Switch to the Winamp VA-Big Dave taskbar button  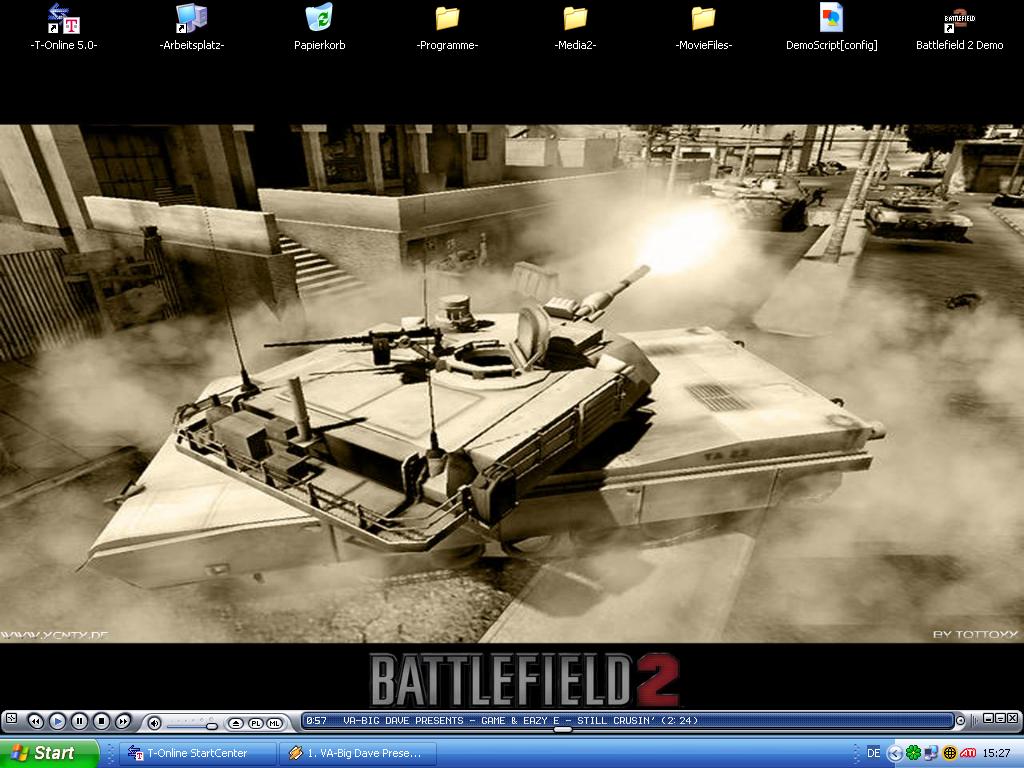359,753
